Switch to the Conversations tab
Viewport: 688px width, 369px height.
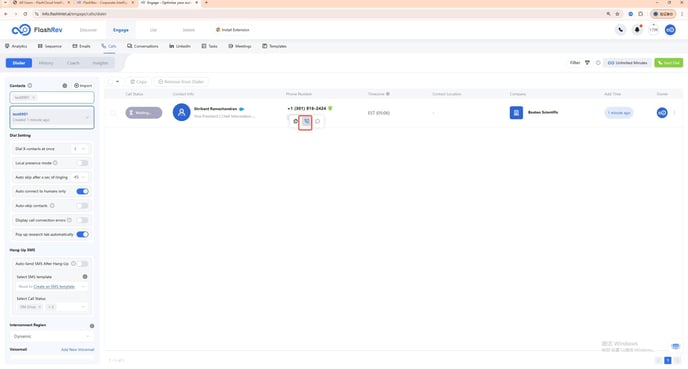pos(143,46)
